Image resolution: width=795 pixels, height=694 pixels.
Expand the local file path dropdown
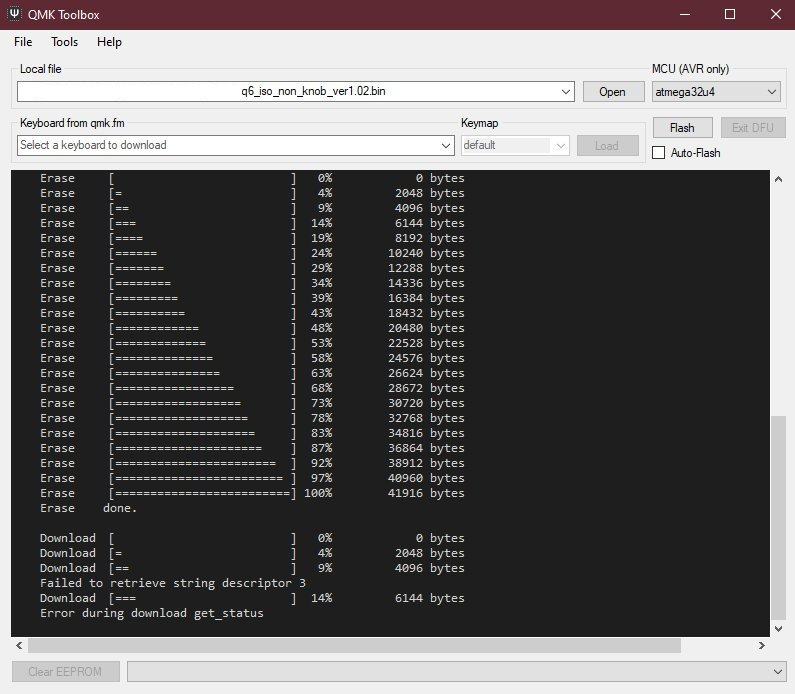pos(566,92)
